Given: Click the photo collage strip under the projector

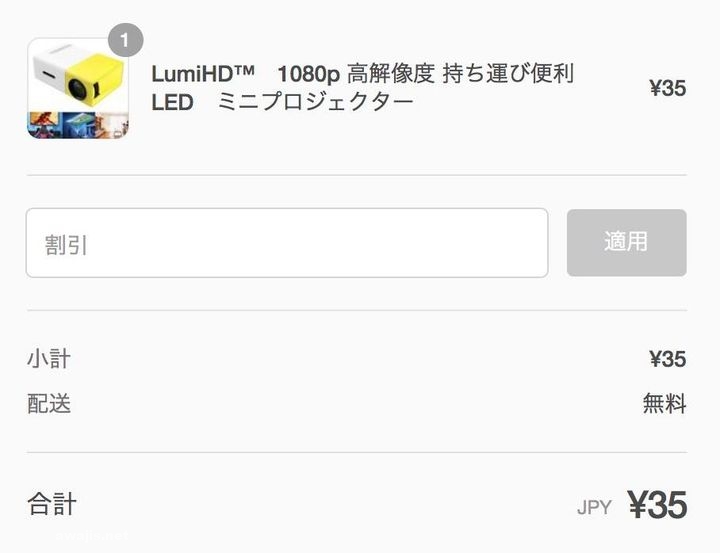Looking at the screenshot, I should click(x=77, y=125).
